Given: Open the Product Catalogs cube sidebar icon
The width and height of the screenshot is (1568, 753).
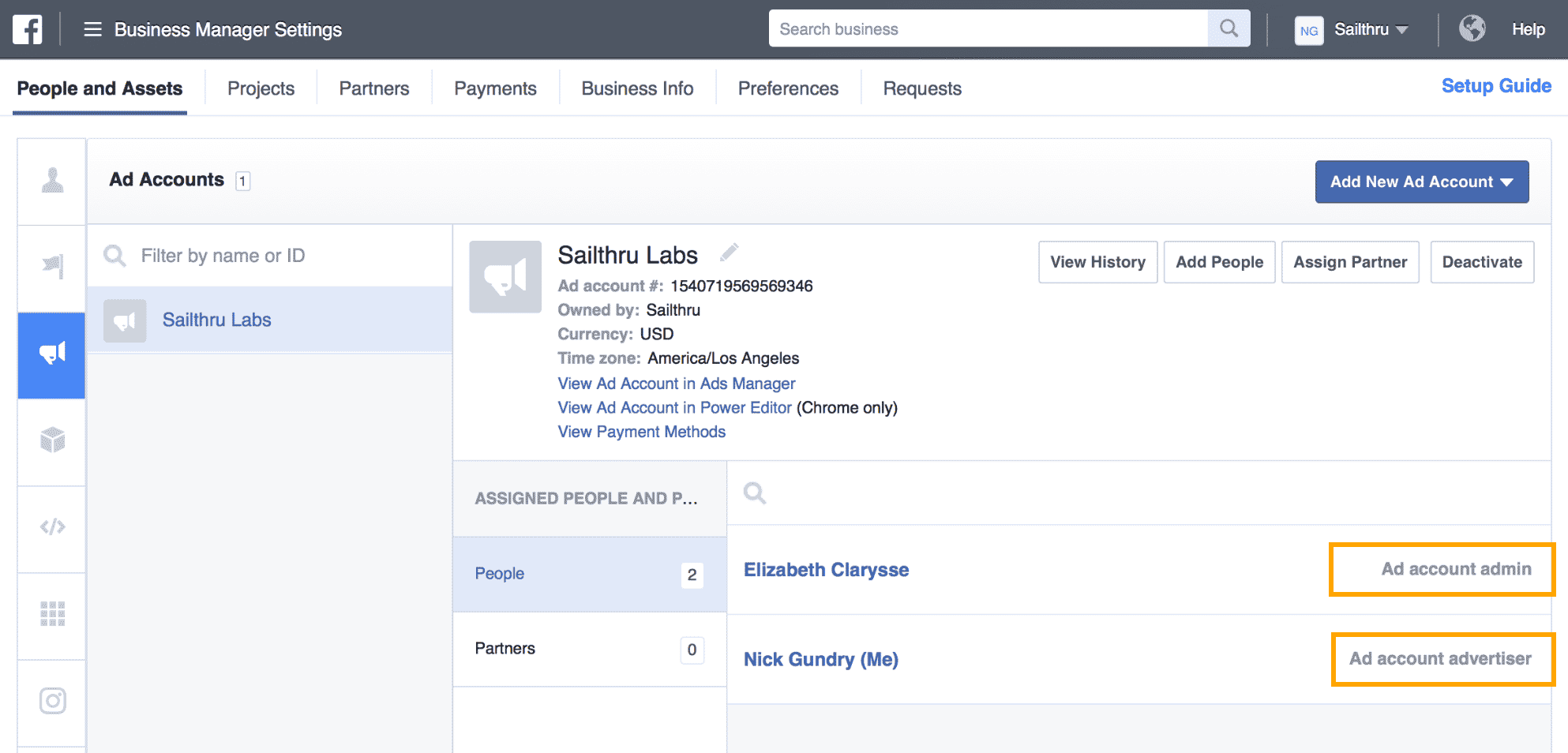Looking at the screenshot, I should [x=52, y=440].
